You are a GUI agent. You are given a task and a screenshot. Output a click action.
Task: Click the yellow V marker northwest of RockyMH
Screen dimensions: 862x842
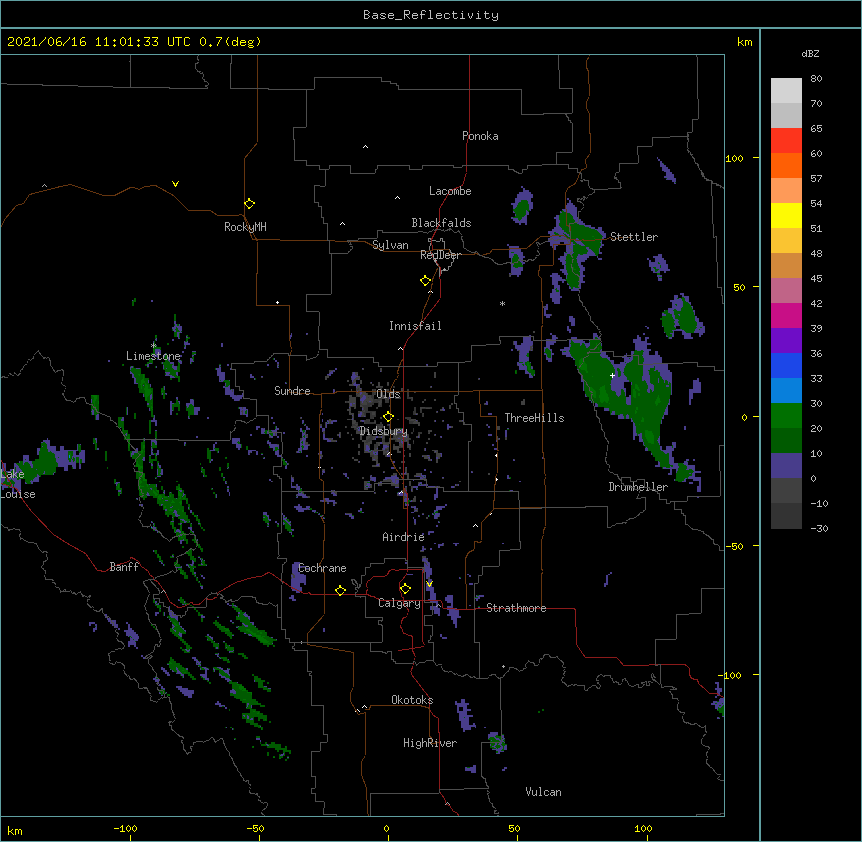click(x=175, y=184)
